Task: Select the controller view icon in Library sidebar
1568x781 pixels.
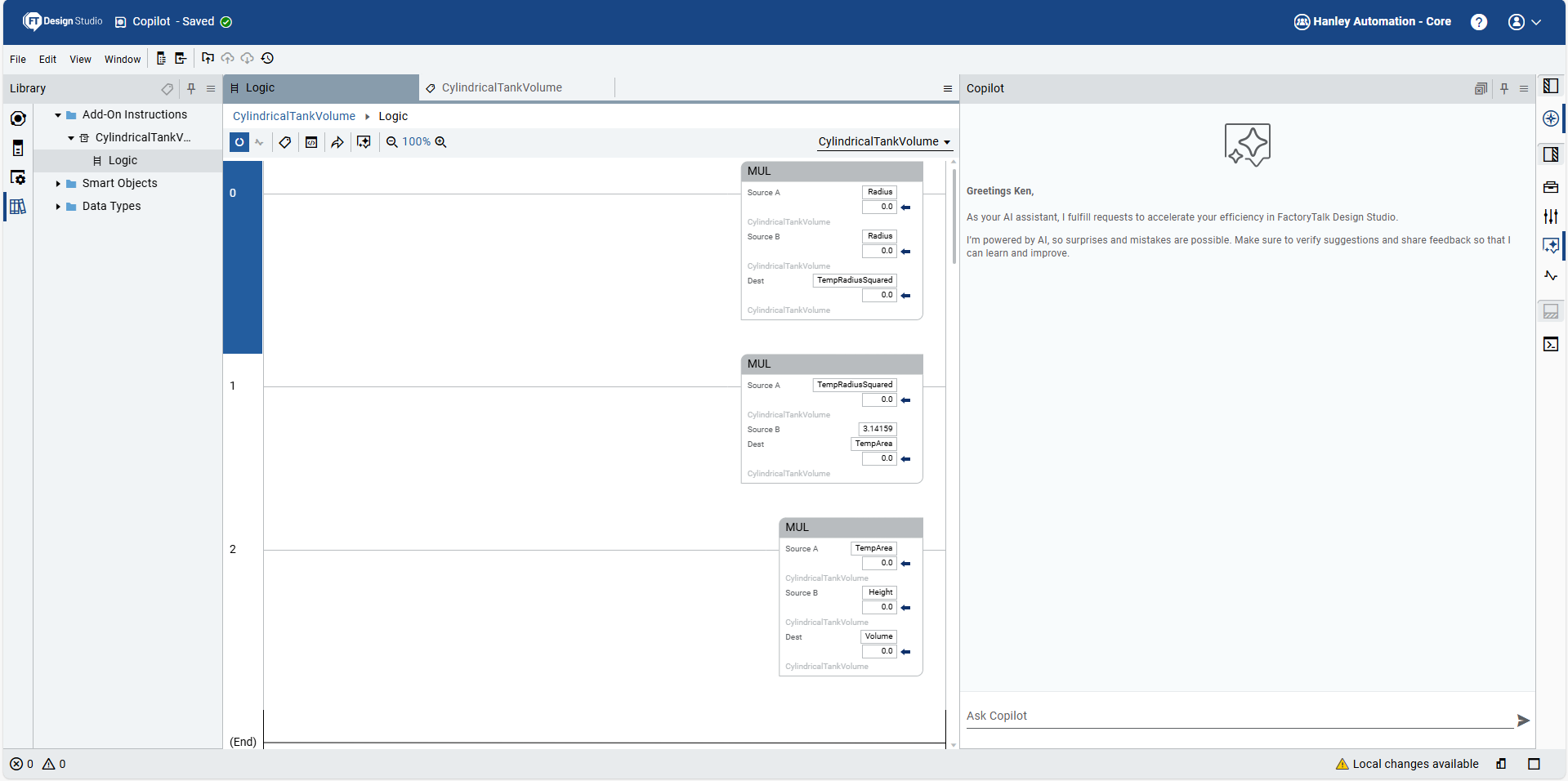Action: tap(18, 118)
